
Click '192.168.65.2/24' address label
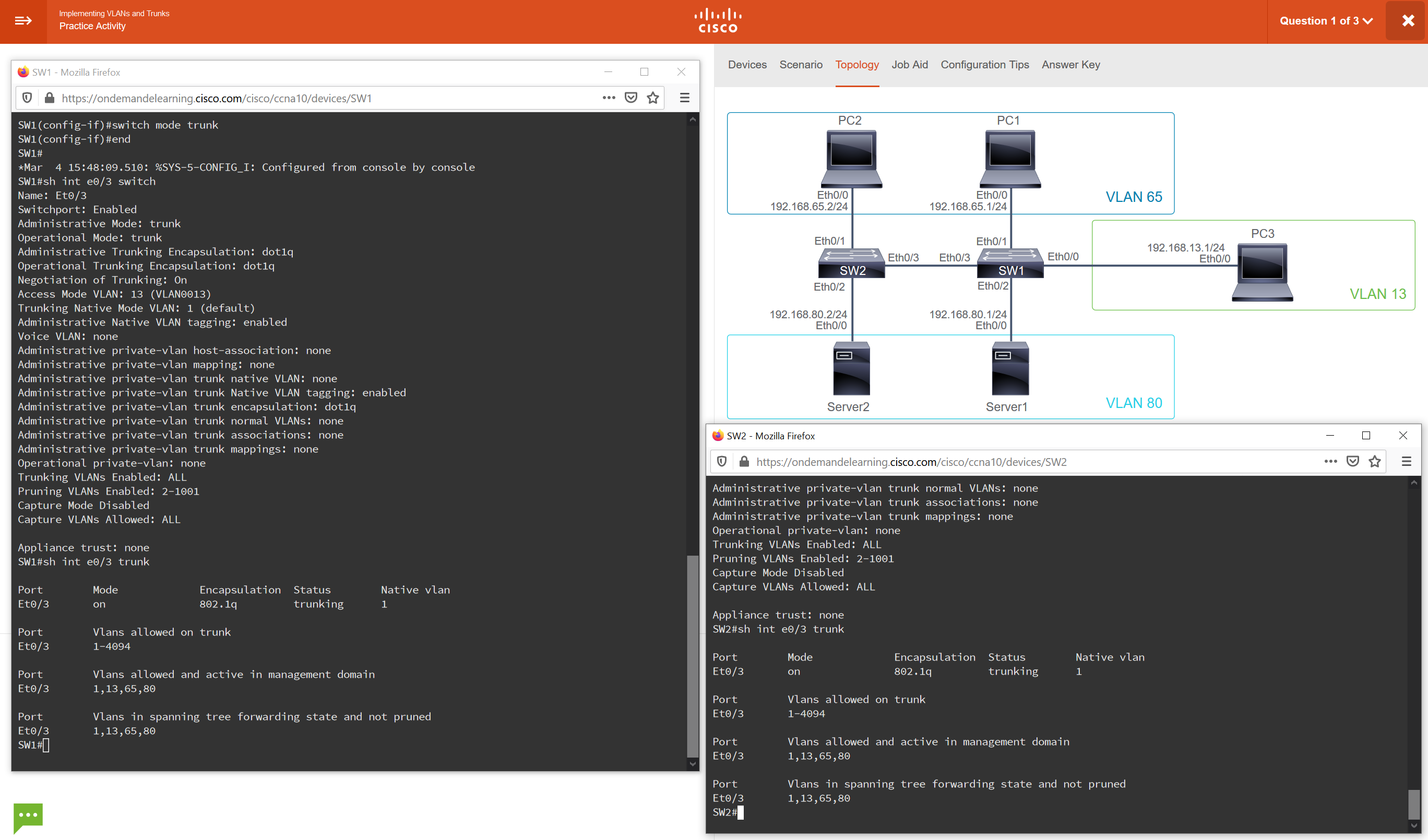click(808, 206)
